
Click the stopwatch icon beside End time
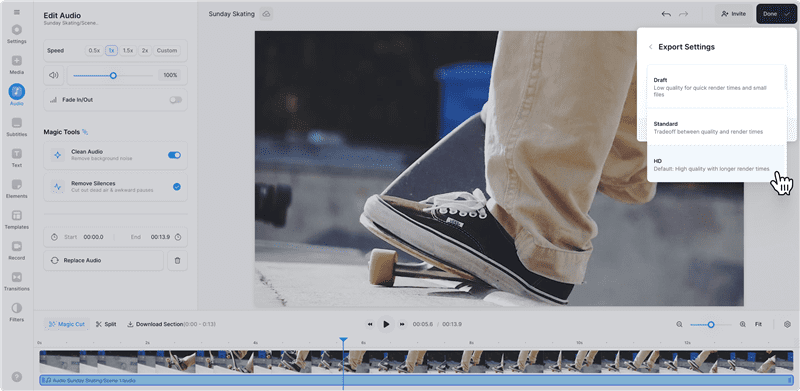click(x=178, y=237)
